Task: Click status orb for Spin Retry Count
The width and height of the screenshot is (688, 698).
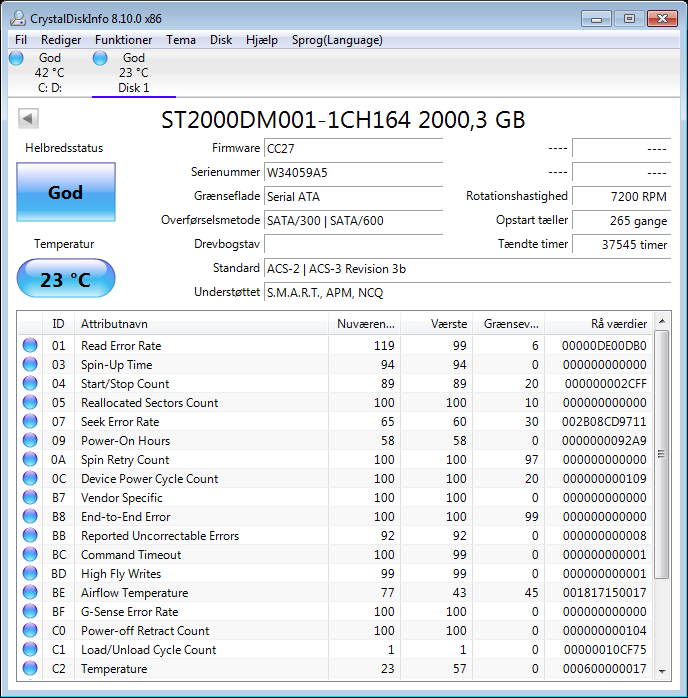Action: pyautogui.click(x=30, y=459)
